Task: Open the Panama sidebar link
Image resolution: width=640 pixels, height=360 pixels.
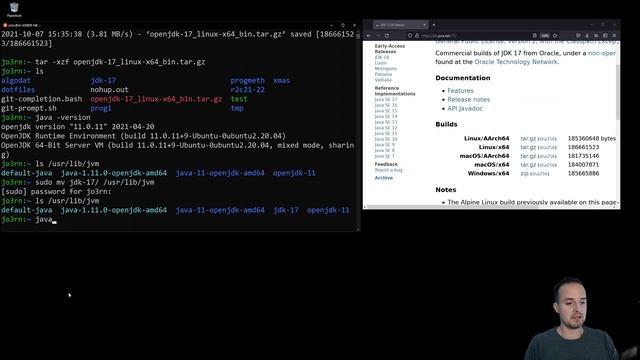Action: pyautogui.click(x=383, y=75)
